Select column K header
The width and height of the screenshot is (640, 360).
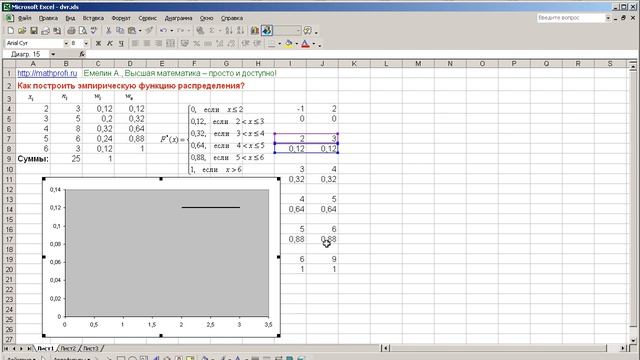coord(354,63)
